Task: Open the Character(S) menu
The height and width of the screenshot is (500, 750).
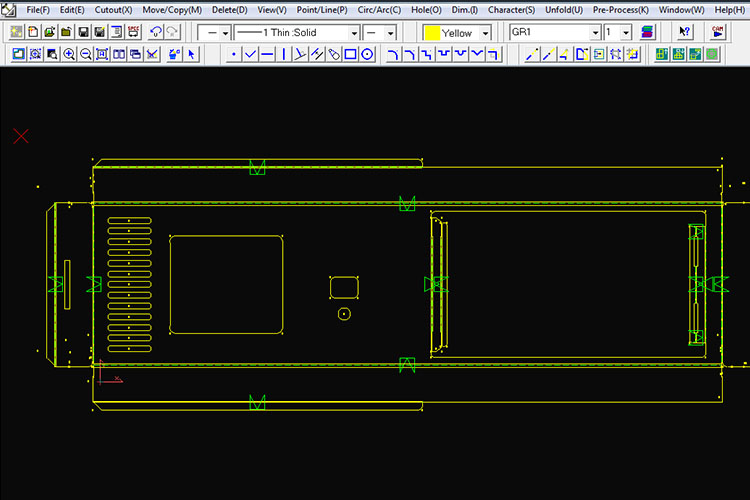Action: (511, 10)
